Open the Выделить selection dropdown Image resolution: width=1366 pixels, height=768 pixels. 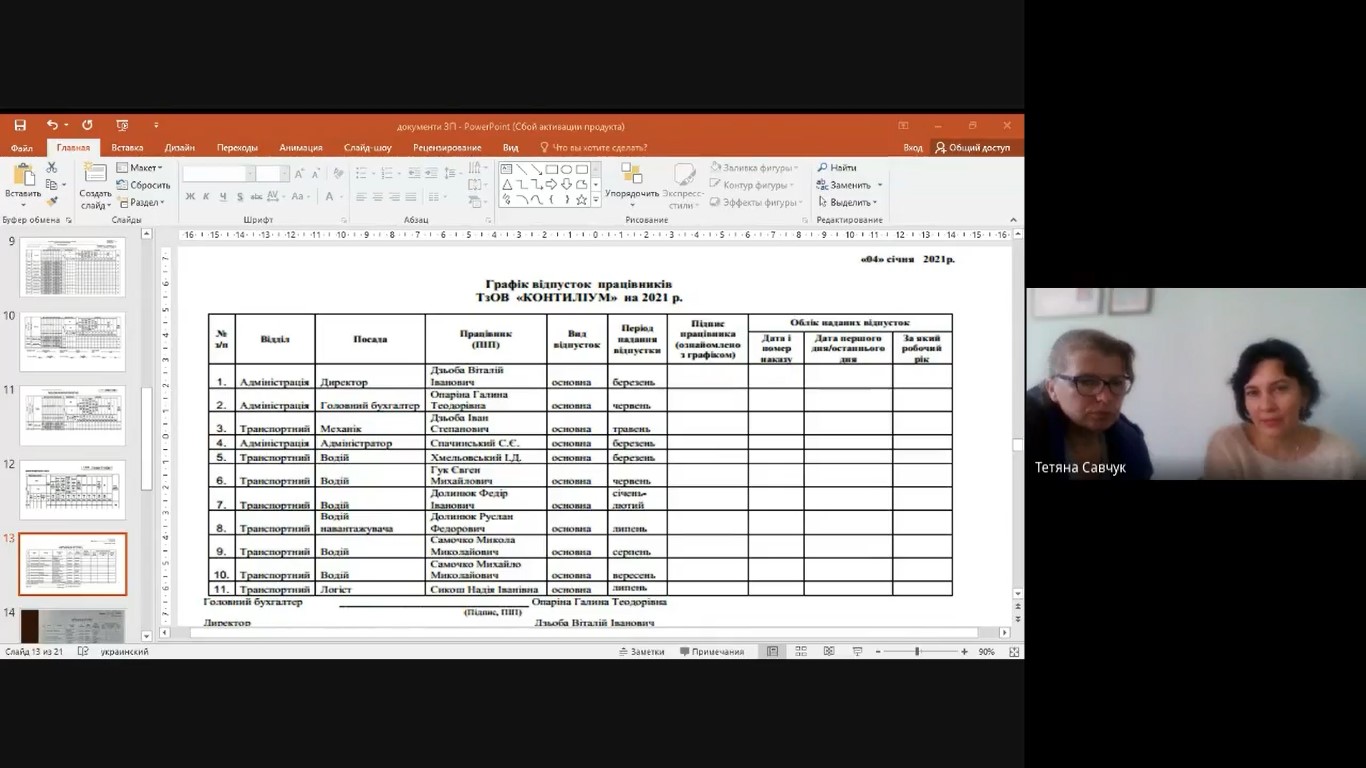(847, 202)
